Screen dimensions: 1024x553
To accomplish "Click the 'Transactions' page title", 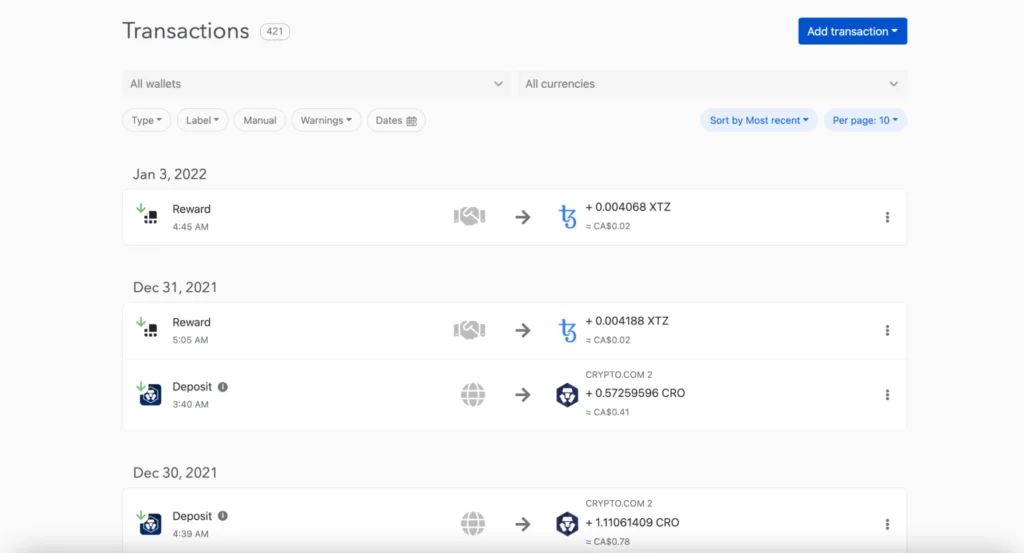I will (x=185, y=31).
